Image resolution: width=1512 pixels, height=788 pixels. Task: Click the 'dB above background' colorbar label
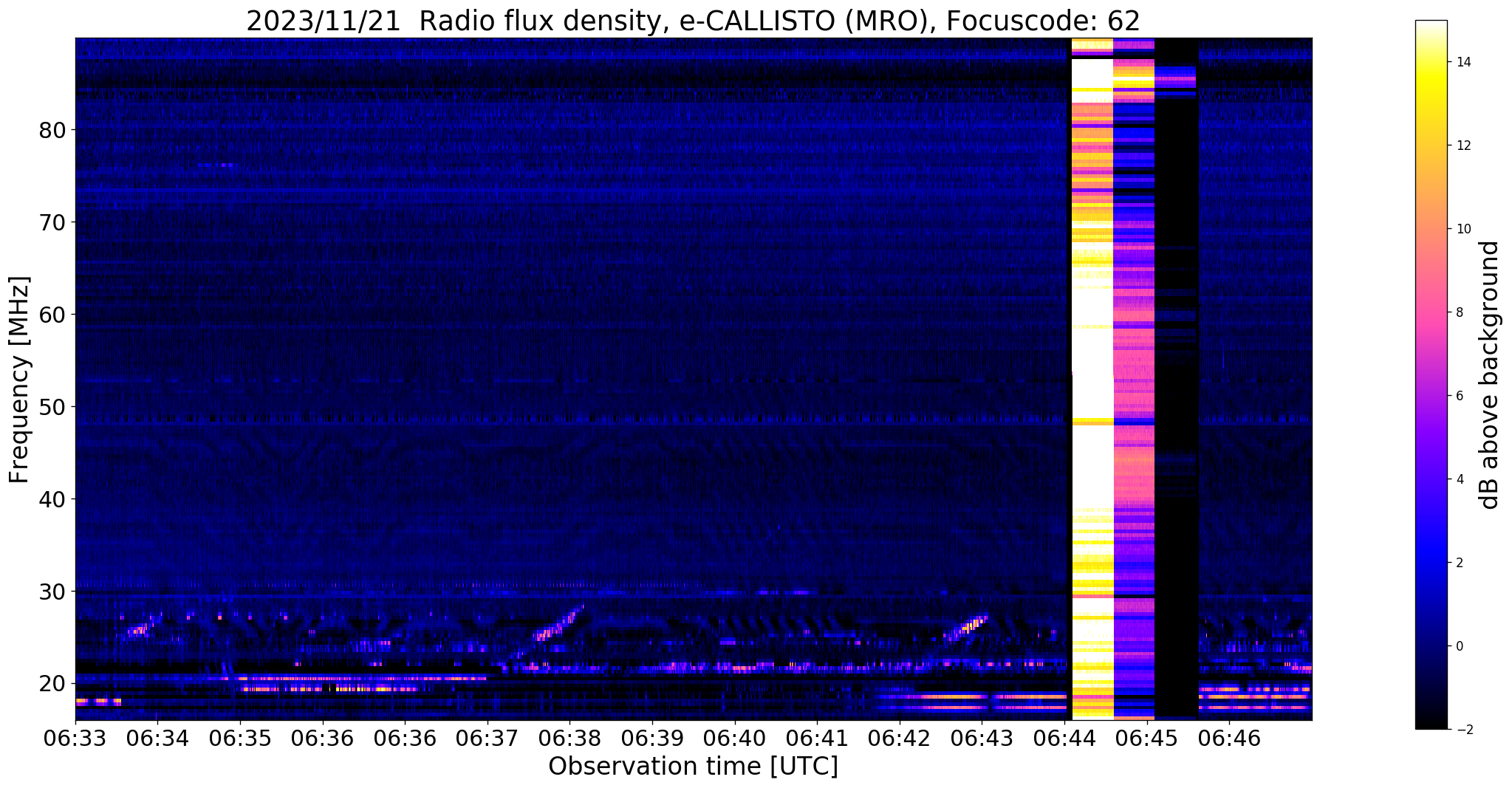click(x=1490, y=375)
